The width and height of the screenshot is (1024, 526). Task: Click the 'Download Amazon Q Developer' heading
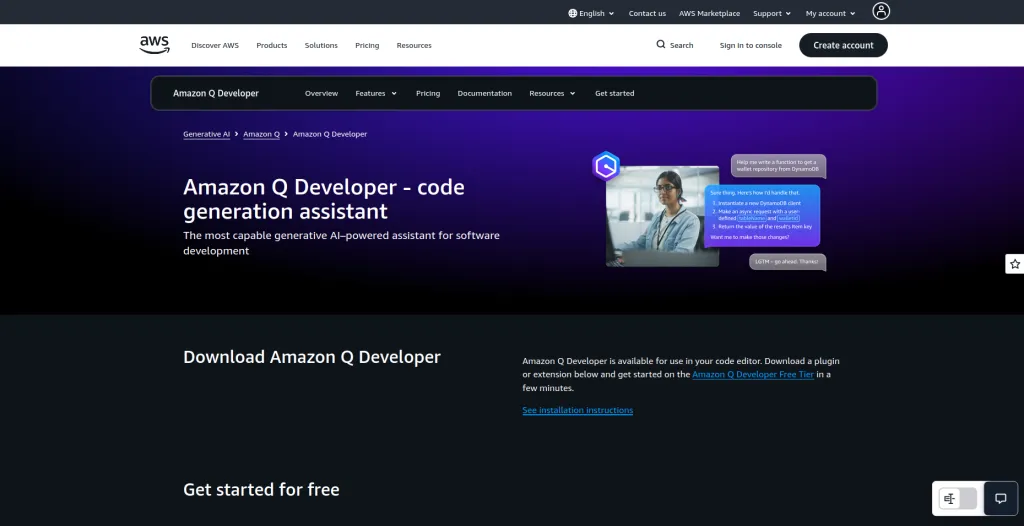click(x=312, y=357)
